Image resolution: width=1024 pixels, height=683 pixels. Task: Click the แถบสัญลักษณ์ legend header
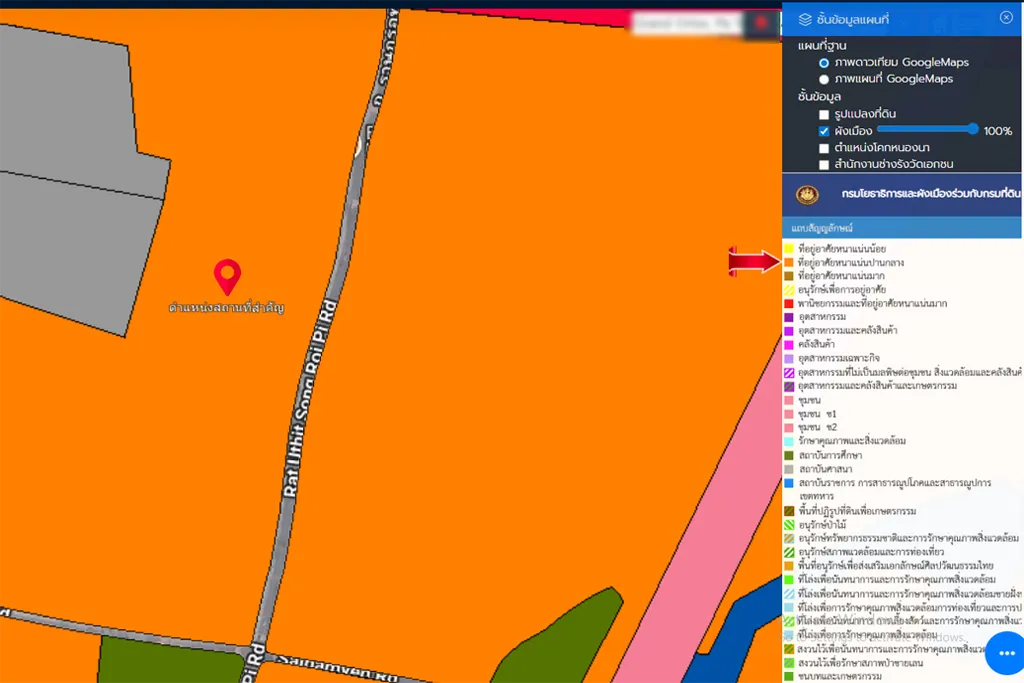902,228
